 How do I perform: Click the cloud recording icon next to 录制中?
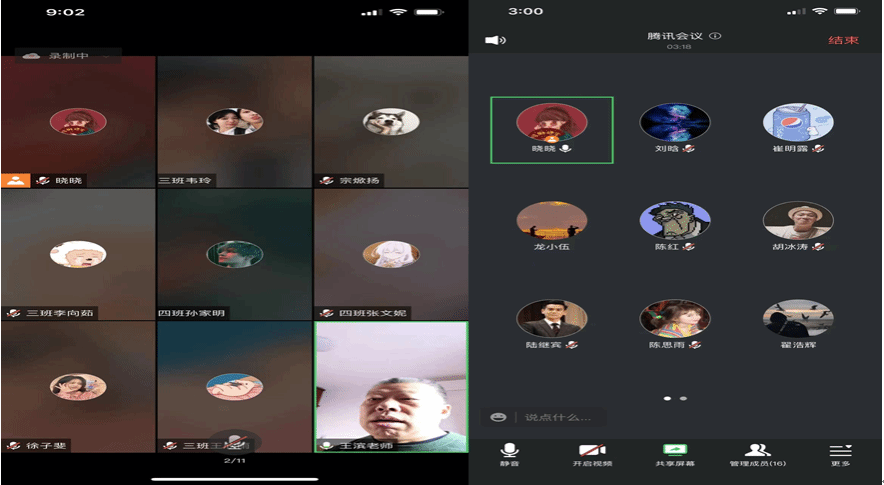(30, 56)
